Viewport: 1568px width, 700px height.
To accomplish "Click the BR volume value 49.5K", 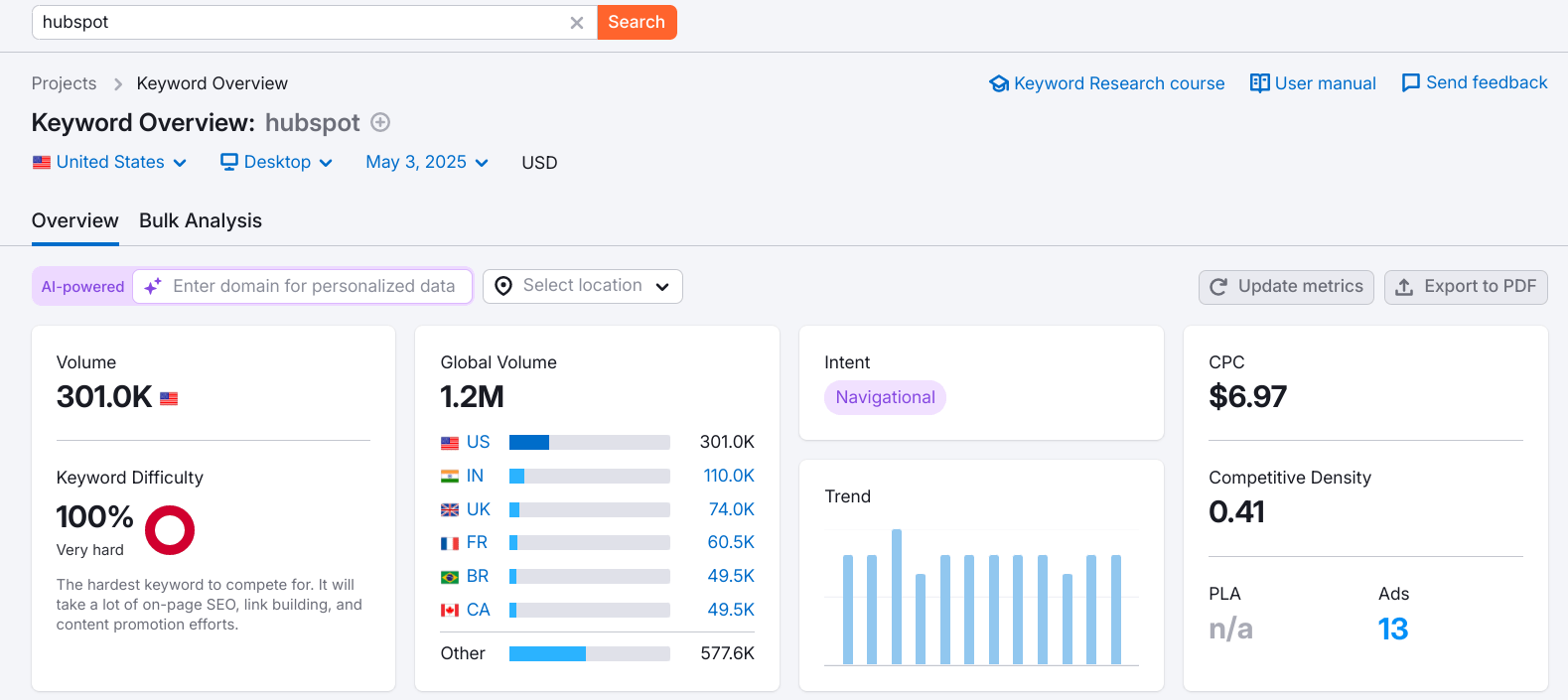I will (731, 576).
